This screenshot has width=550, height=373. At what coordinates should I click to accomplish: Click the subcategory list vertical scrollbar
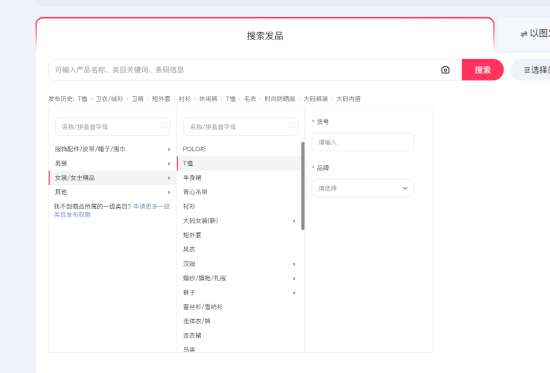coord(303,186)
